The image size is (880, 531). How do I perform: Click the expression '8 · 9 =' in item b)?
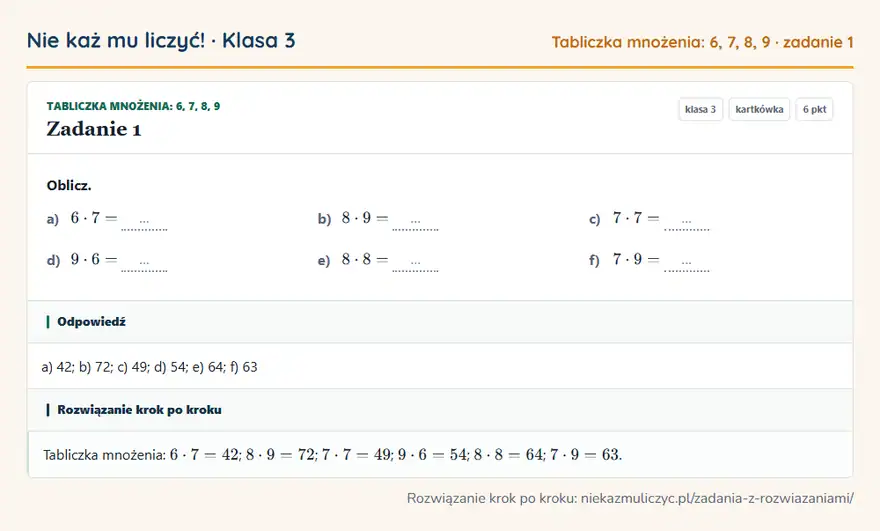[x=365, y=218]
